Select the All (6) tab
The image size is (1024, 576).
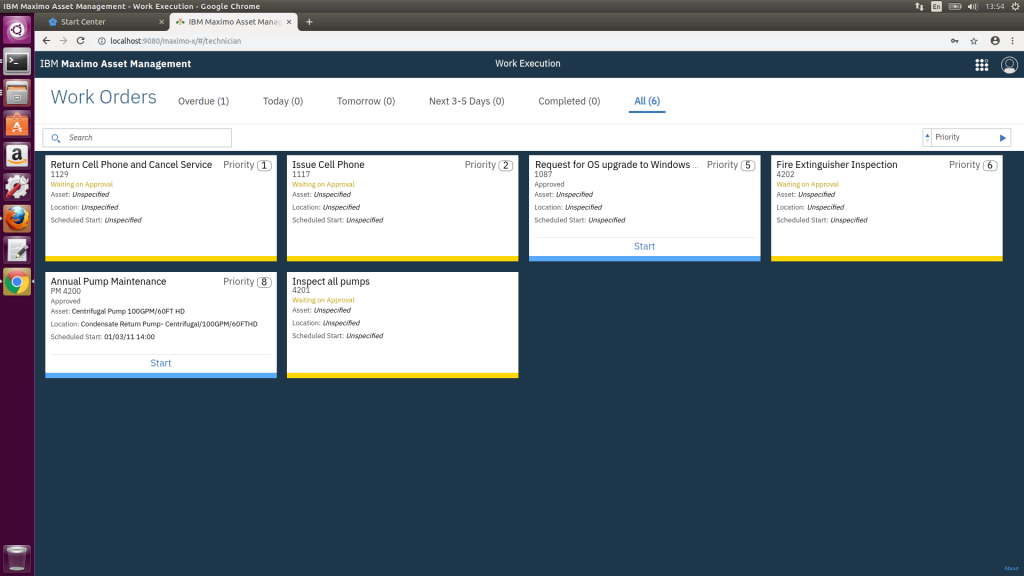pos(647,101)
